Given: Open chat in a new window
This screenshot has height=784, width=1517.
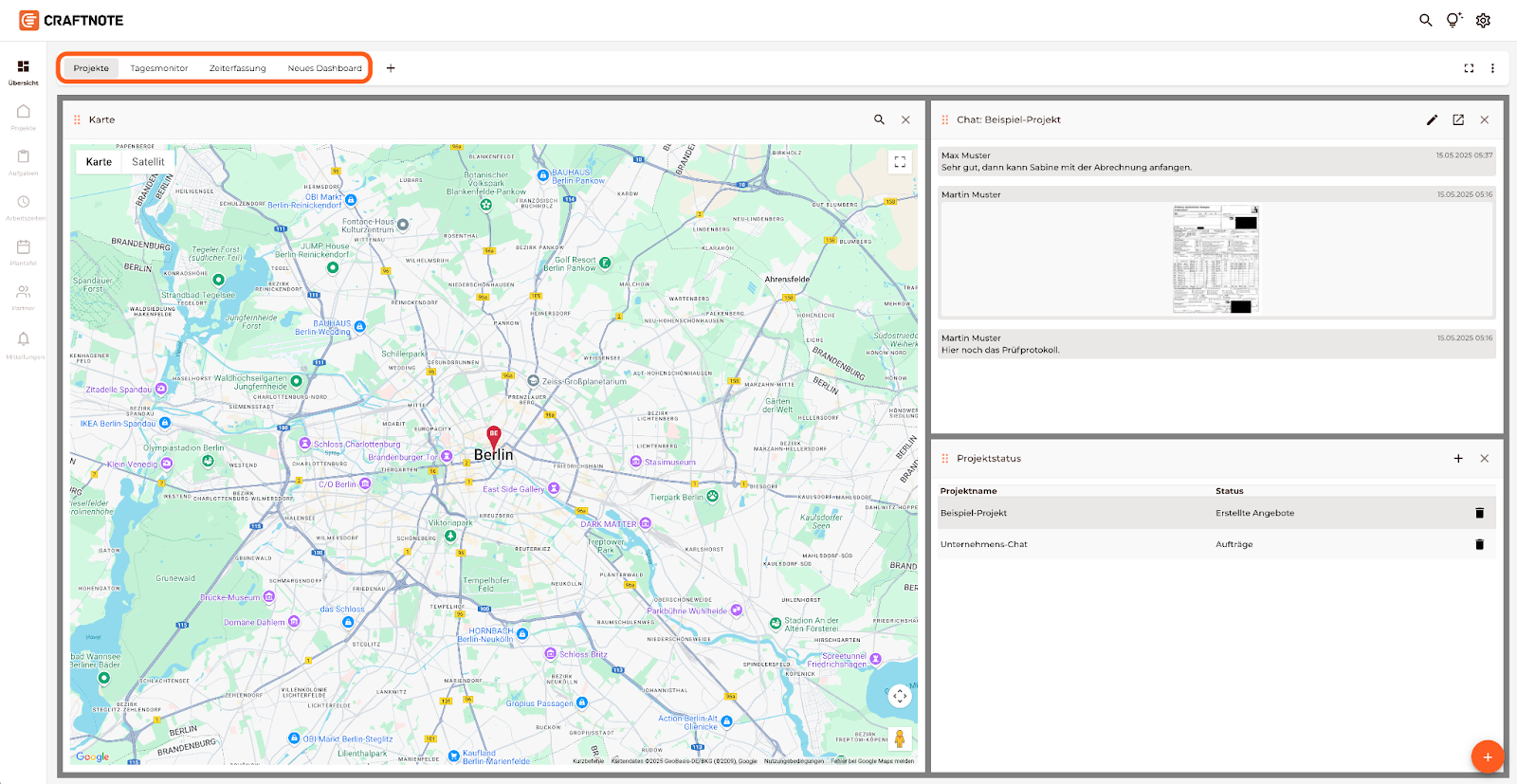Looking at the screenshot, I should coord(1458,119).
